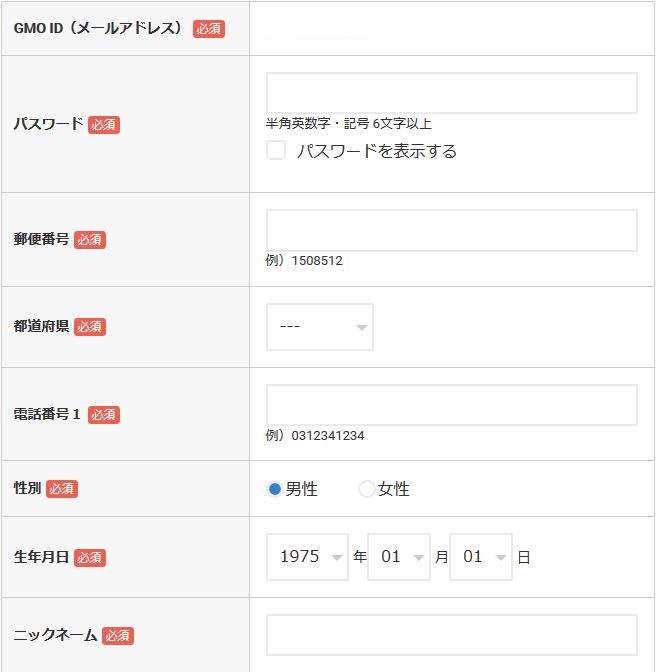Open the birth day dropdown before 日

point(481,557)
